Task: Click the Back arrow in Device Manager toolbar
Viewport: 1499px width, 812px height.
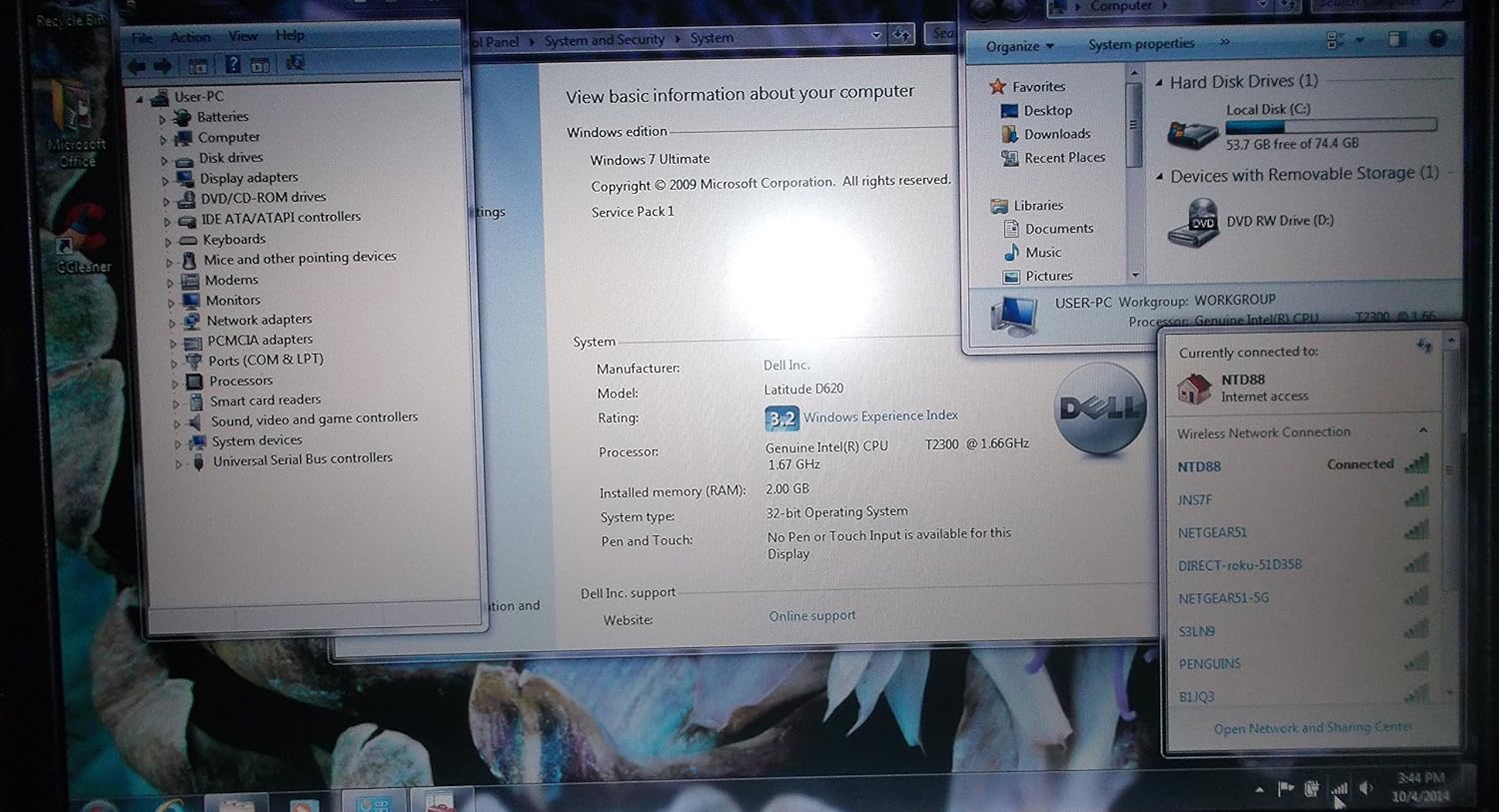Action: [137, 66]
